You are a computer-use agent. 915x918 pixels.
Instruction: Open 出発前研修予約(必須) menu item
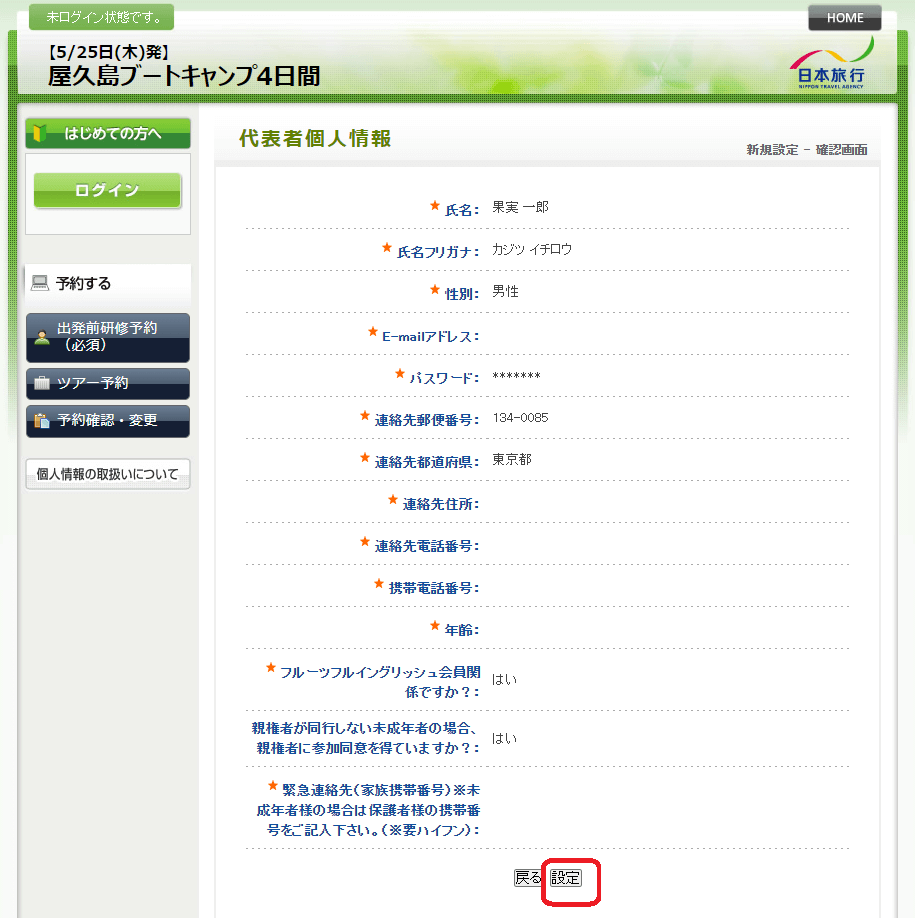[108, 337]
